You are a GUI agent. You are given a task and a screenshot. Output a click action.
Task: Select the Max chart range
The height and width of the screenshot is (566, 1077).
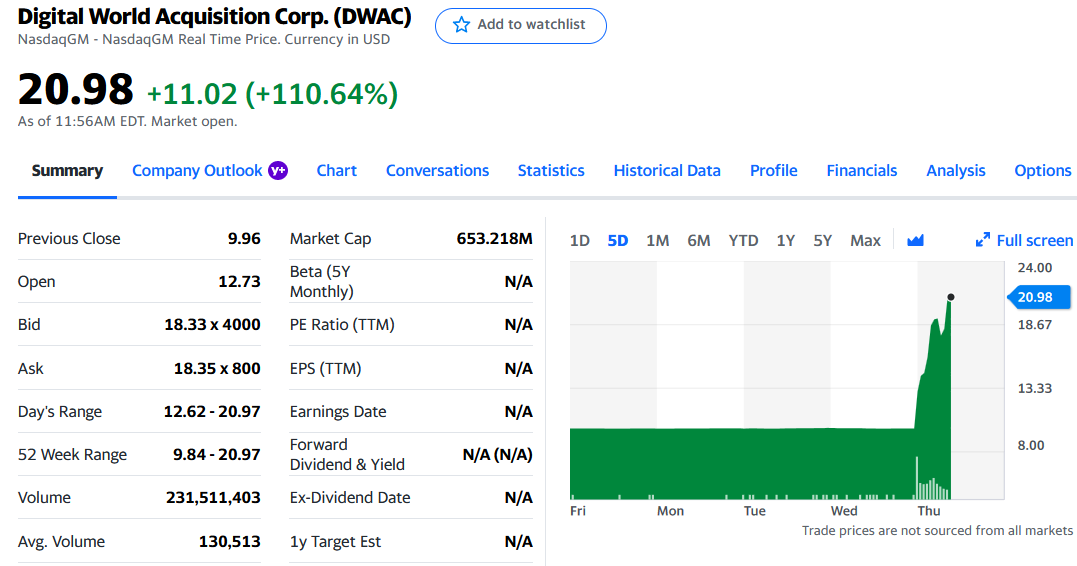click(865, 240)
